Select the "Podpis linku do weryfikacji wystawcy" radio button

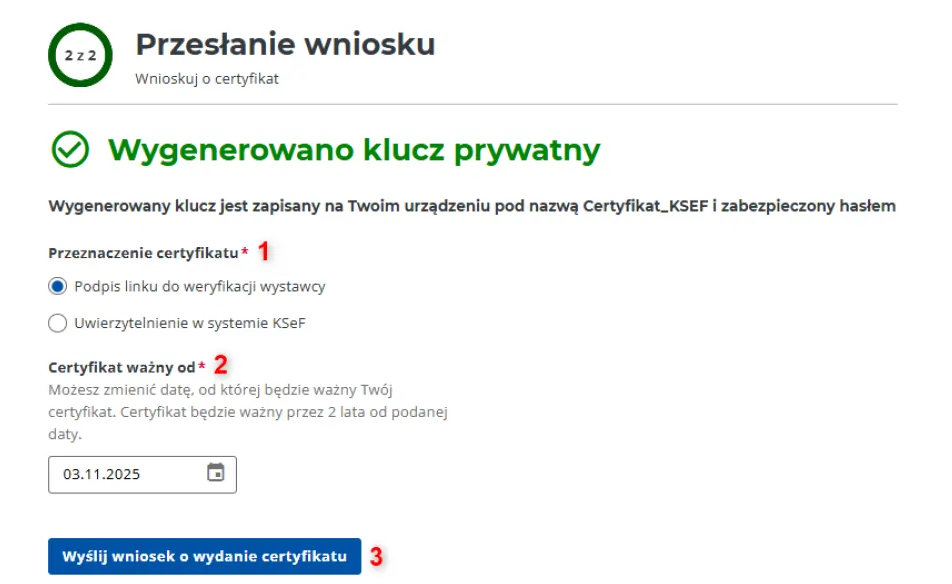coord(58,286)
